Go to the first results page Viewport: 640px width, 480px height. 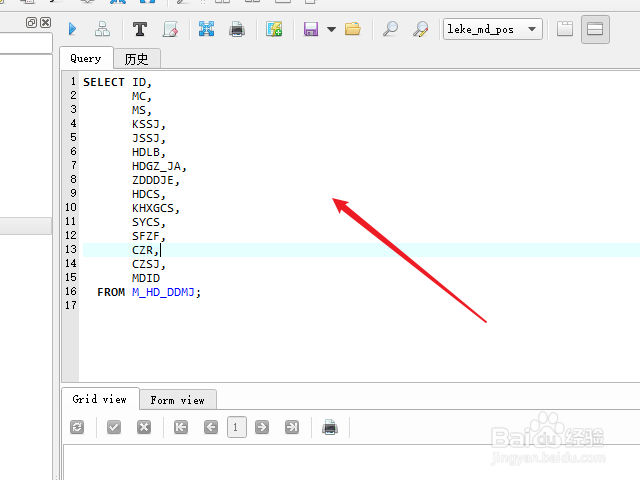tap(181, 427)
